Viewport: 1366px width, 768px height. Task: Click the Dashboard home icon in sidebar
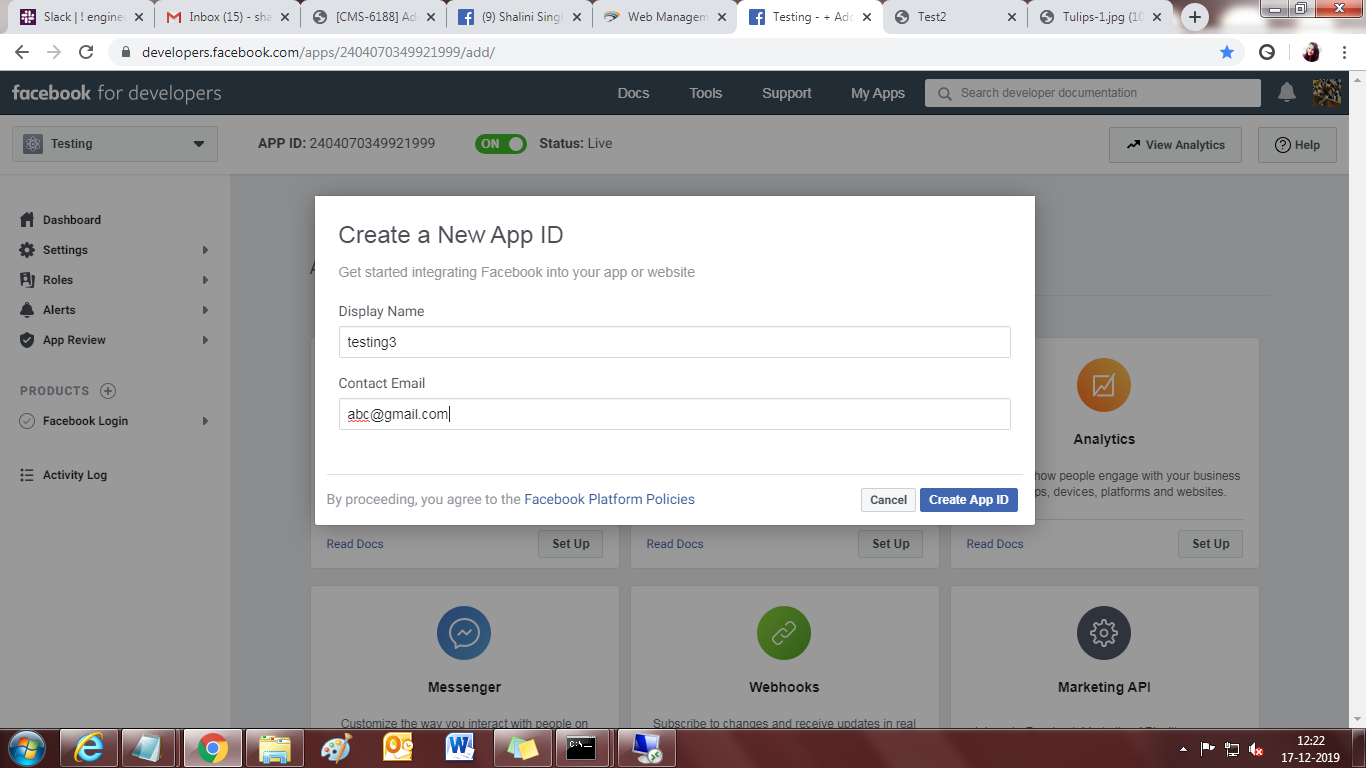tap(27, 220)
